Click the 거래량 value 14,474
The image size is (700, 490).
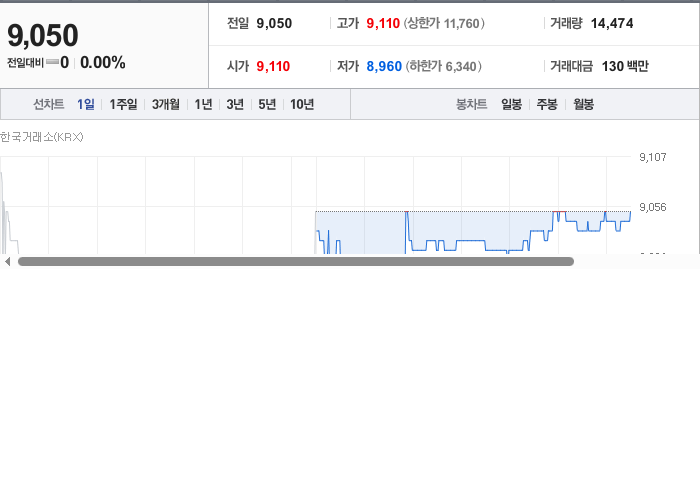click(612, 23)
